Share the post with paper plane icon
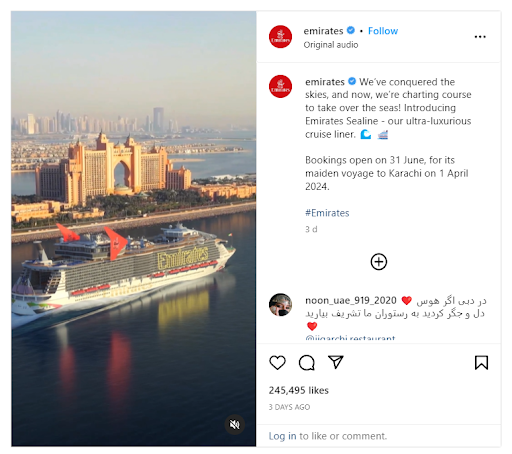512x454 pixels. click(x=335, y=362)
